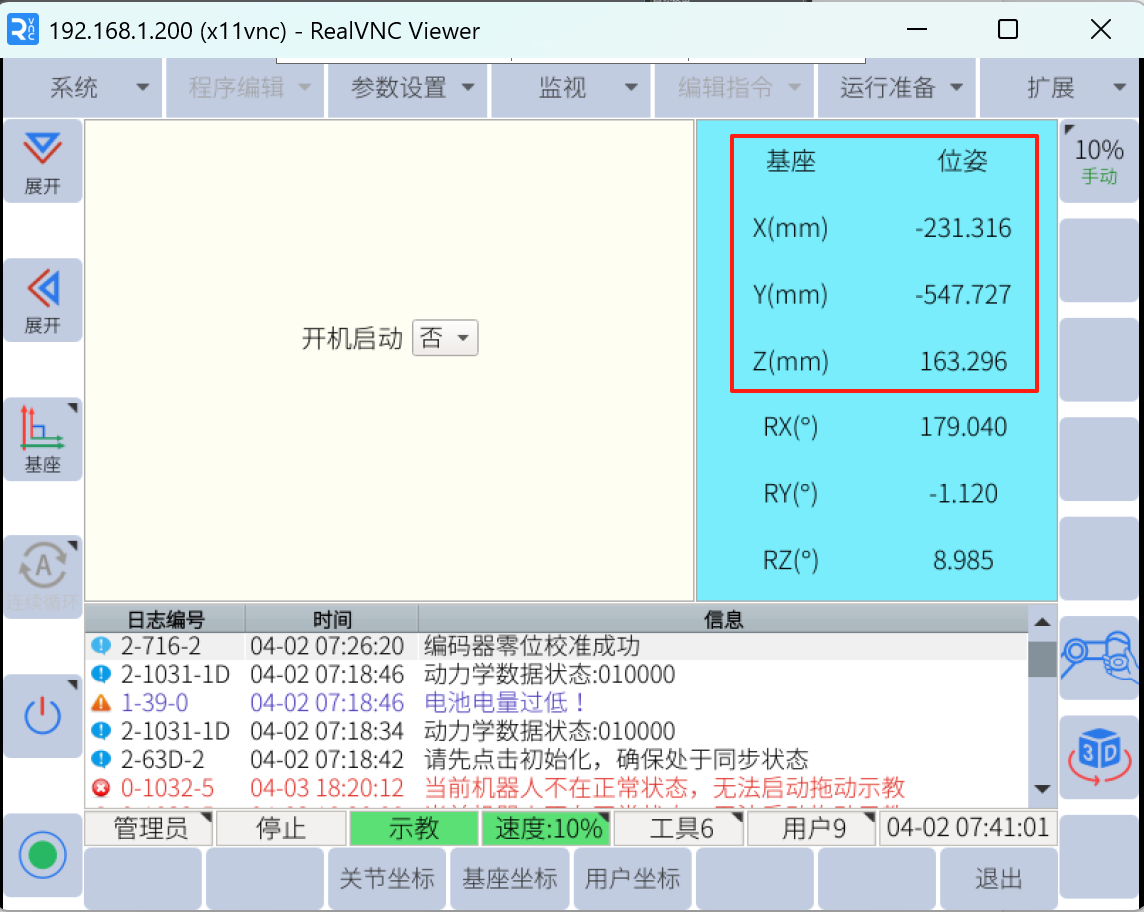Image resolution: width=1144 pixels, height=912 pixels.
Task: Click the left-pointing double-arrow 展开 icon
Action: [42, 300]
